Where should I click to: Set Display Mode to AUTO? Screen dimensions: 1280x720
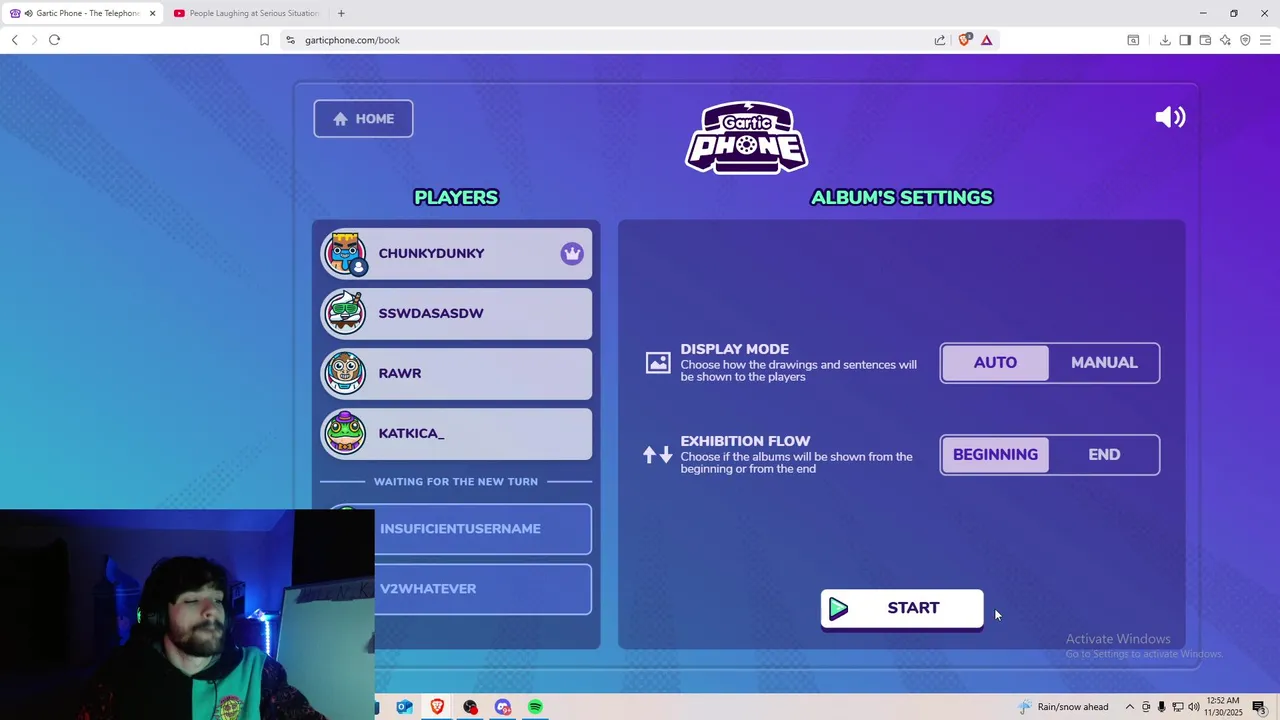[x=996, y=363]
